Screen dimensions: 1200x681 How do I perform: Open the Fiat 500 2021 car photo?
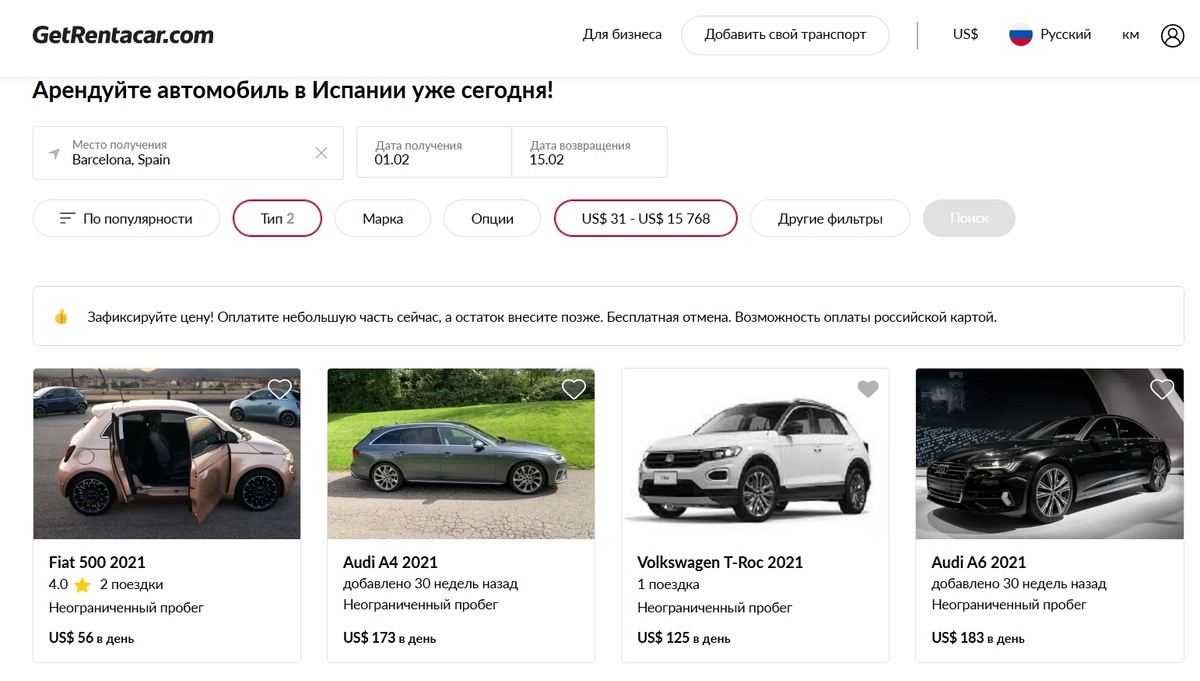pyautogui.click(x=167, y=454)
